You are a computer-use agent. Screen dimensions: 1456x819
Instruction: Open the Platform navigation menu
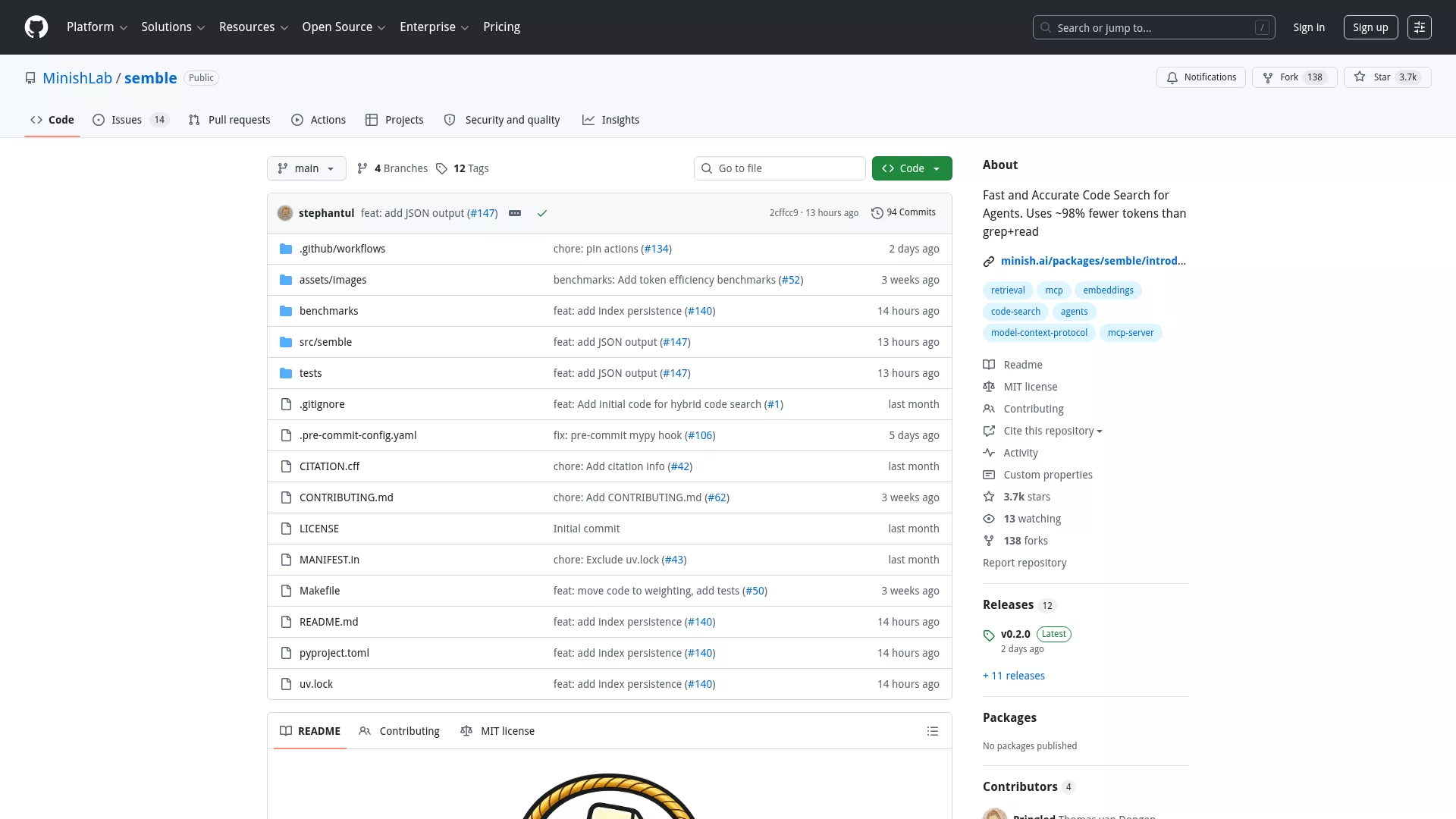[x=97, y=27]
